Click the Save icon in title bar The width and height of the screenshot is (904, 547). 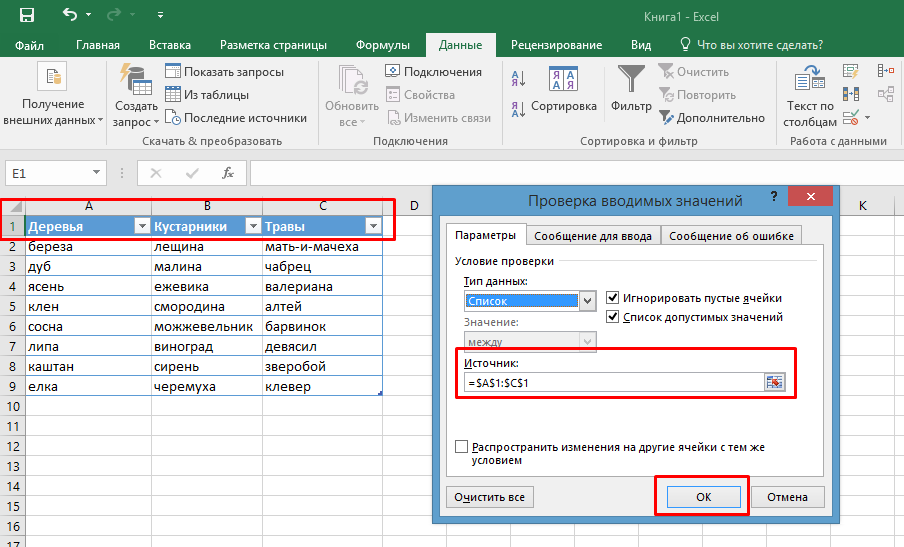point(26,15)
